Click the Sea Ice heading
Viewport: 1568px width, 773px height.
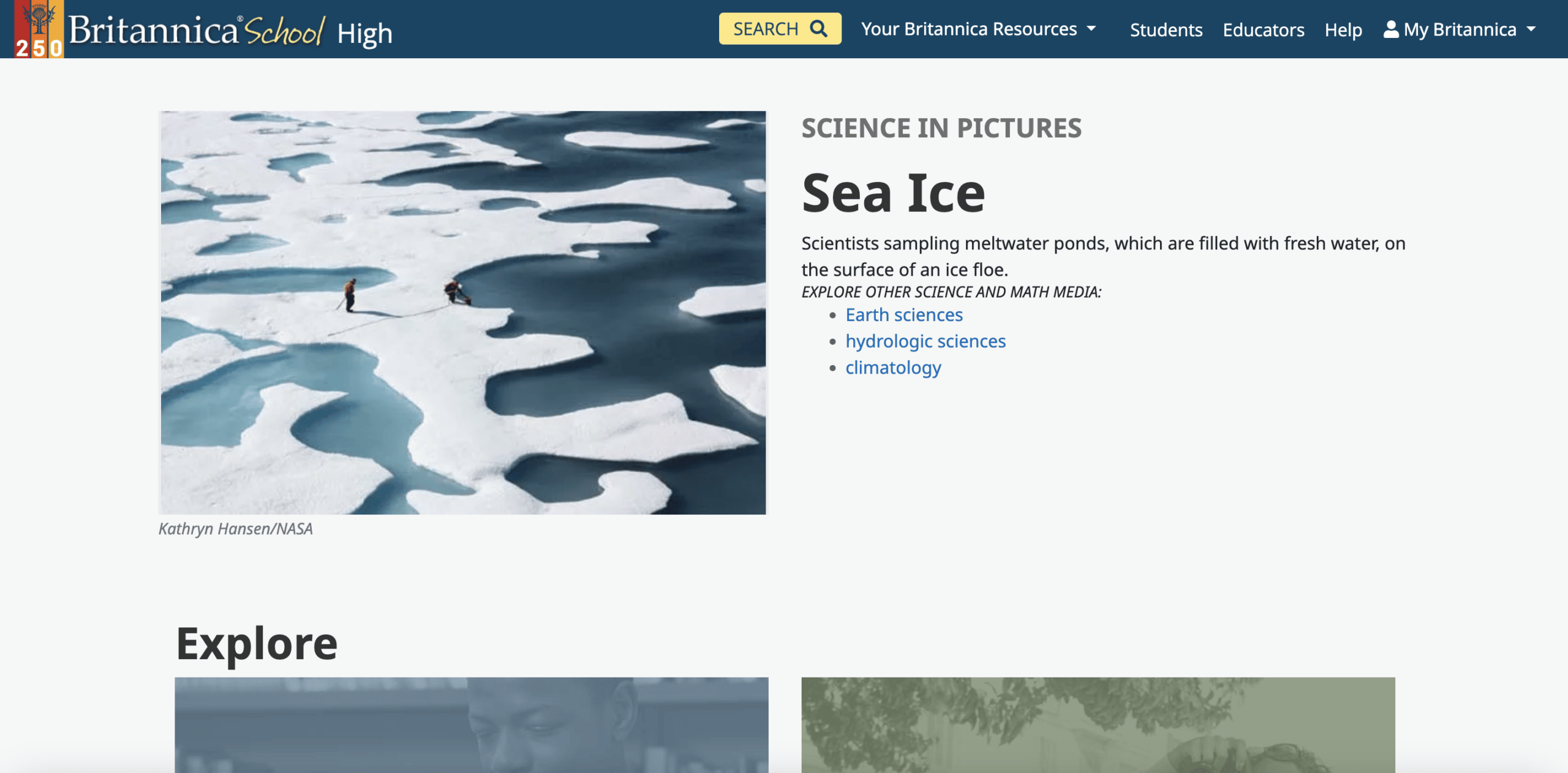[893, 194]
